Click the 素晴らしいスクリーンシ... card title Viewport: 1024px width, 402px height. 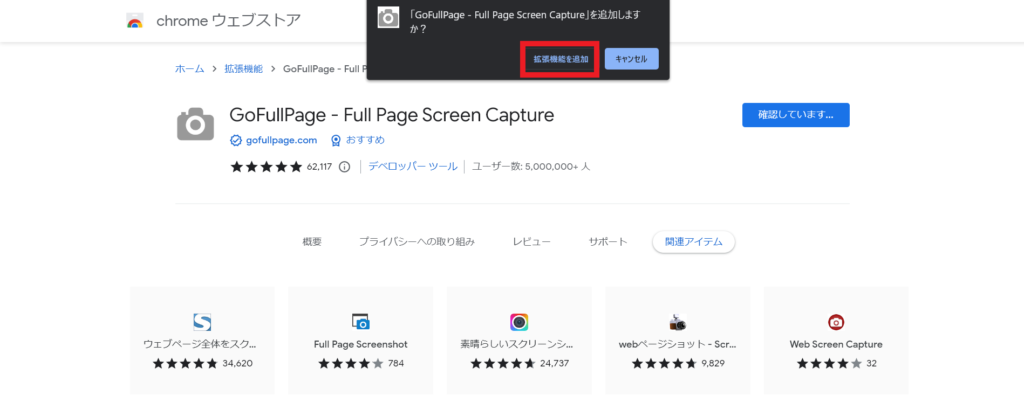(518, 344)
